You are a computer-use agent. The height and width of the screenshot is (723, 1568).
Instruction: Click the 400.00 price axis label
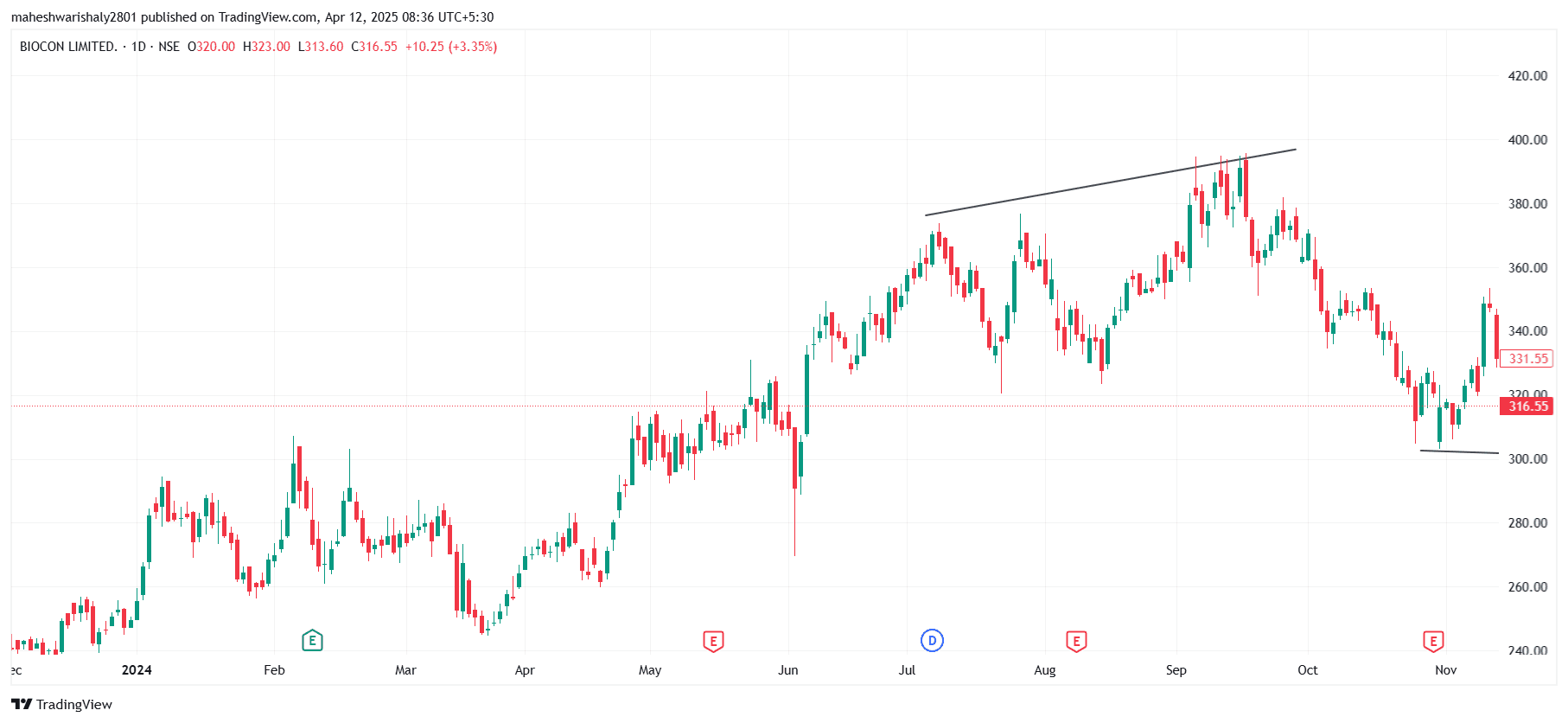(1527, 140)
